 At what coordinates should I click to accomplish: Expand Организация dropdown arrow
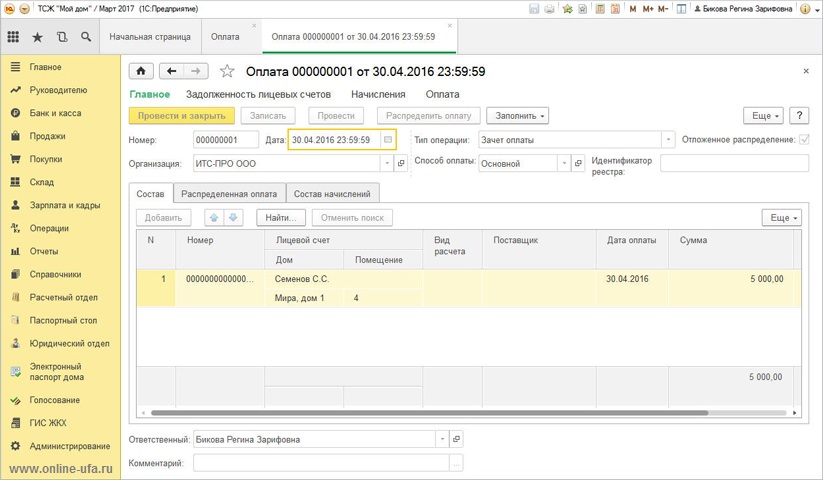coord(387,164)
